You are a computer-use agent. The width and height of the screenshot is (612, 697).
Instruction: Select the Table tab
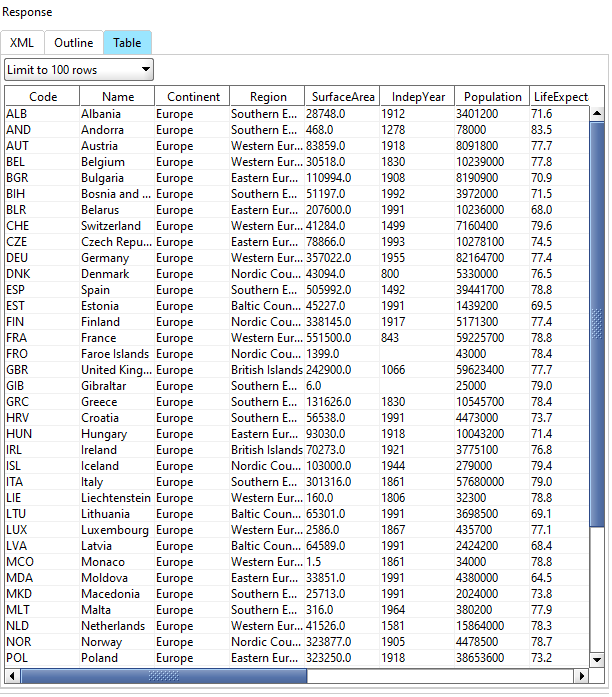point(127,43)
